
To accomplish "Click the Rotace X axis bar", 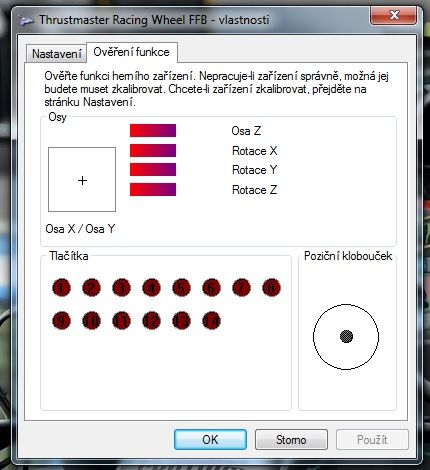I will 153,150.
